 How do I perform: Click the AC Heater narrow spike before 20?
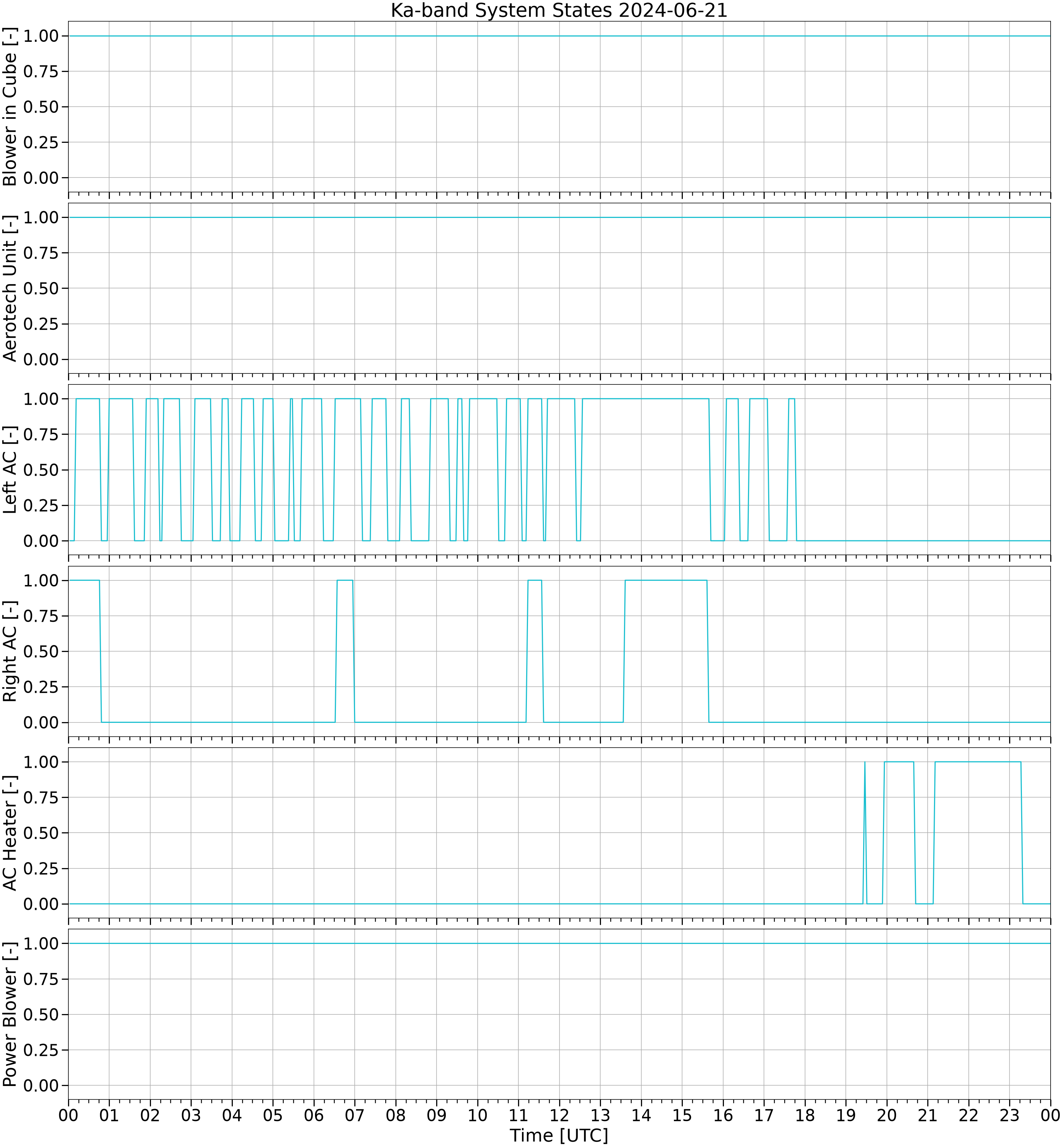coord(865,833)
